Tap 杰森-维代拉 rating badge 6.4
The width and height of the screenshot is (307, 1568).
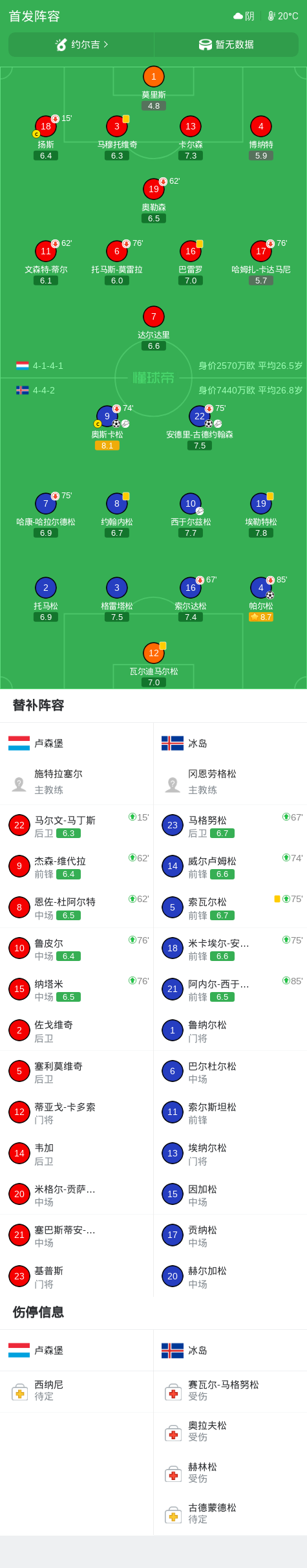pyautogui.click(x=69, y=874)
